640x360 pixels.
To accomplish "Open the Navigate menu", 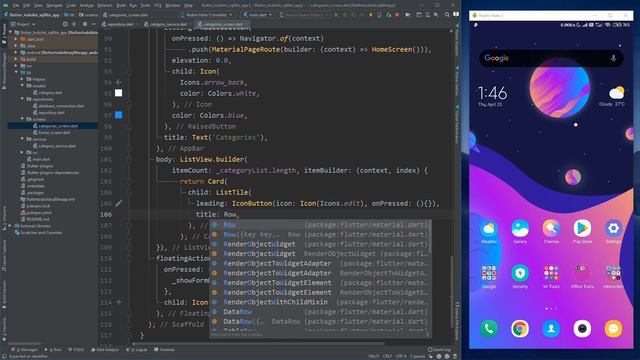I will (x=54, y=5).
